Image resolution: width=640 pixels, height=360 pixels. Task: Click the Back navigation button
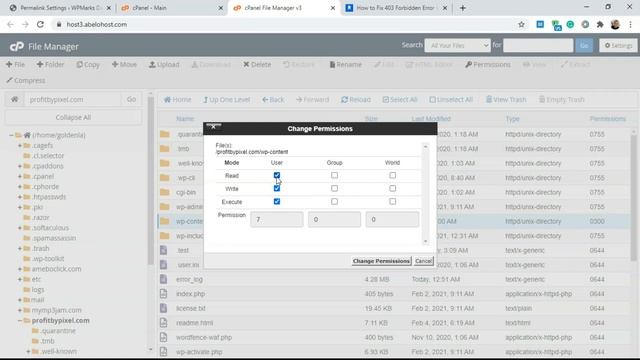(x=273, y=100)
